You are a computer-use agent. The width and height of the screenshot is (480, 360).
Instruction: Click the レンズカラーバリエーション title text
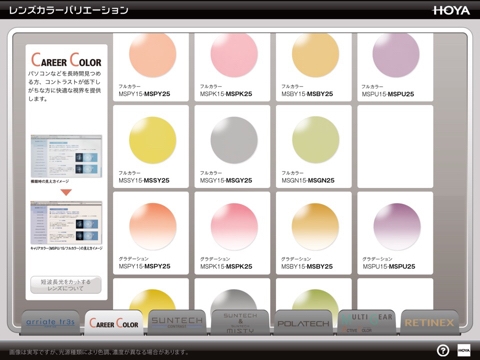point(69,10)
